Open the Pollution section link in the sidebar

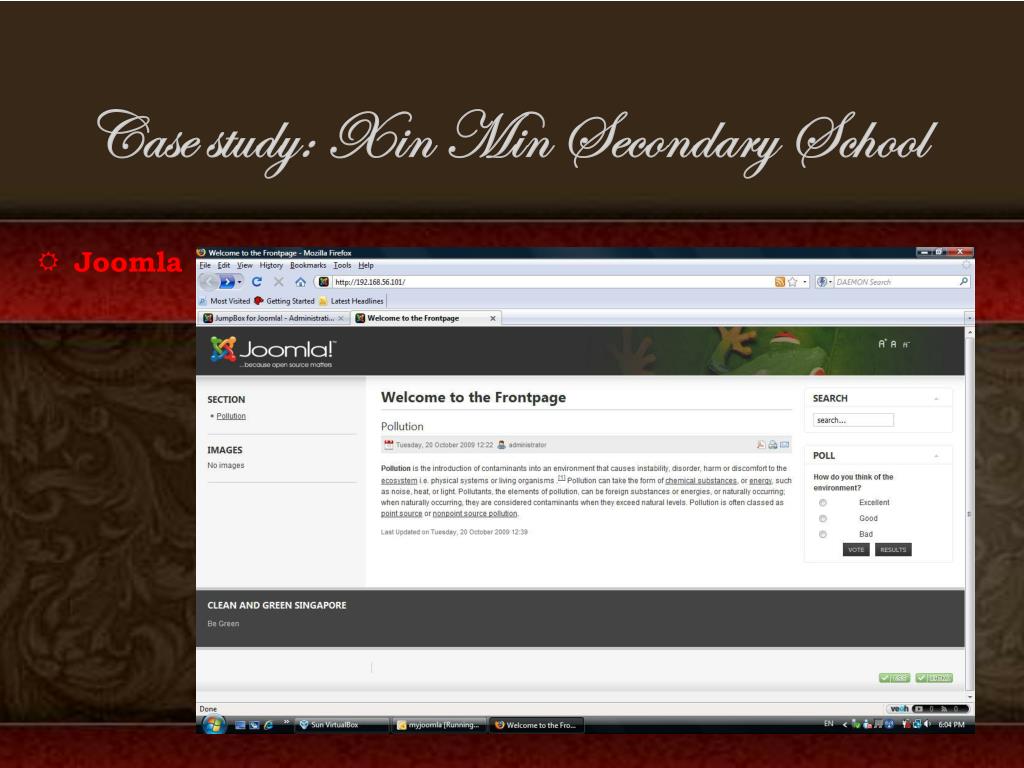point(231,416)
